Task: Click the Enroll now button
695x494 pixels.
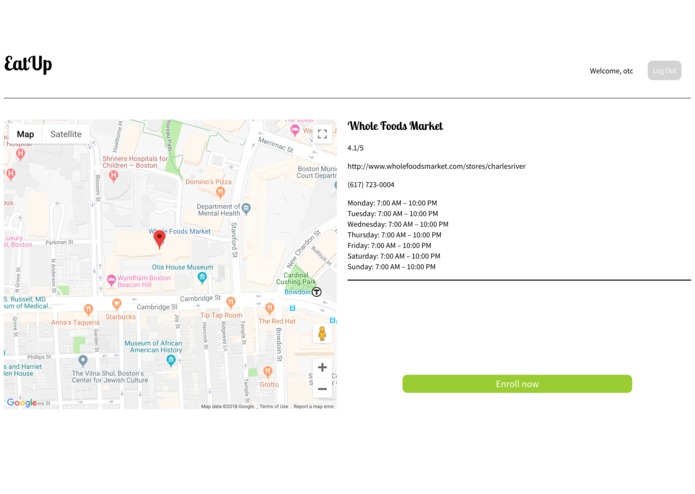Action: tap(517, 384)
